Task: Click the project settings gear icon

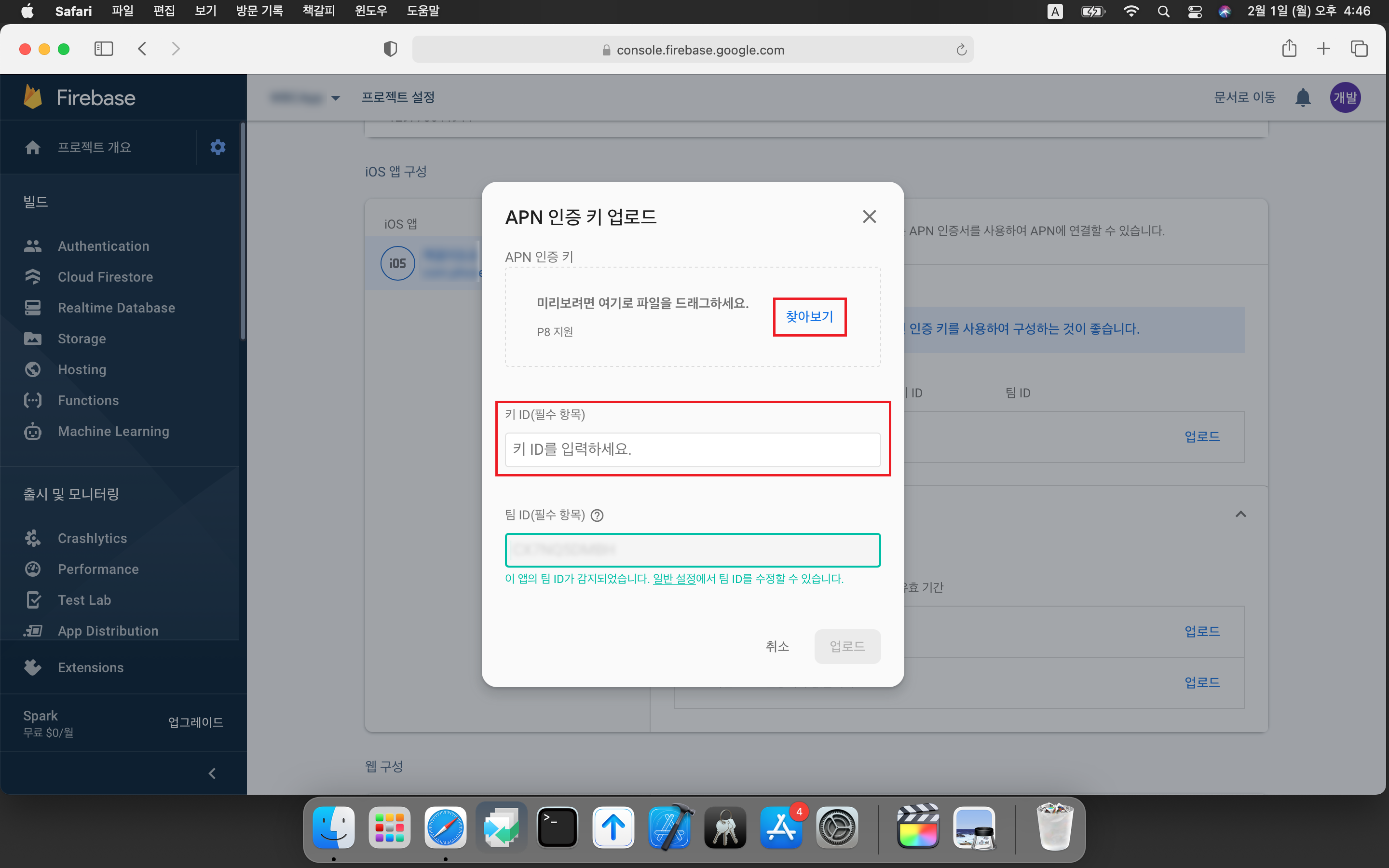Action: point(218,147)
